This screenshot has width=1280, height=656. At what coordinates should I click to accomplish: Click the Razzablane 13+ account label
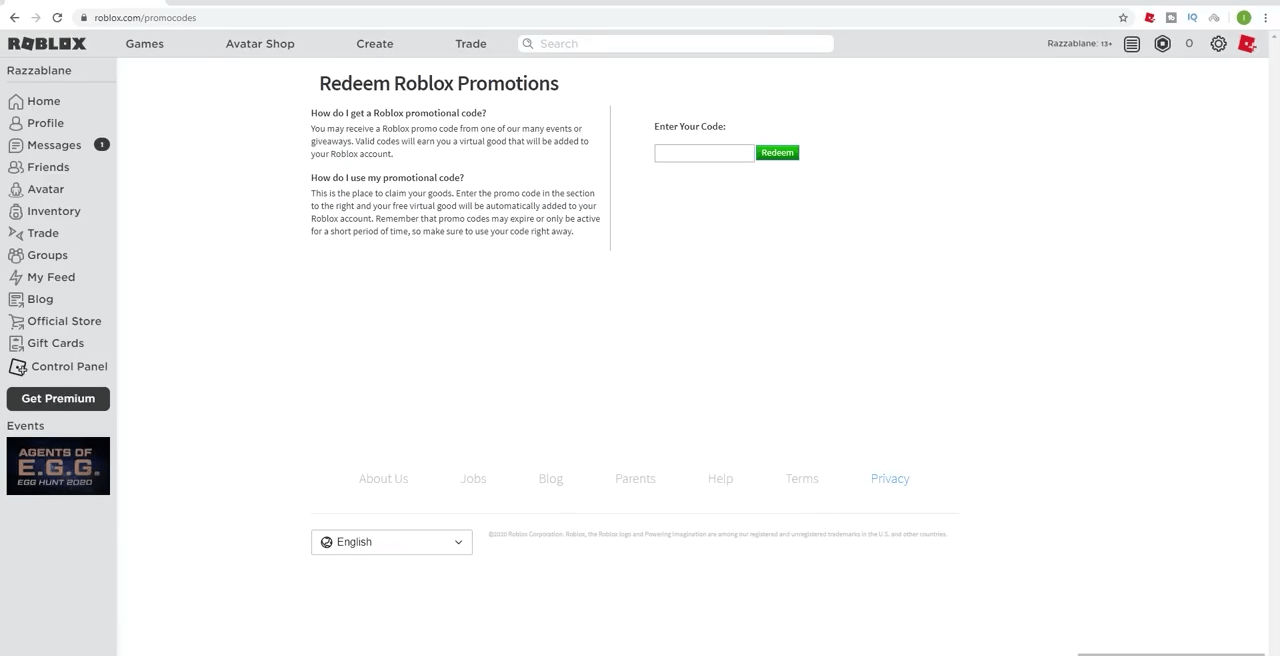(x=1079, y=44)
